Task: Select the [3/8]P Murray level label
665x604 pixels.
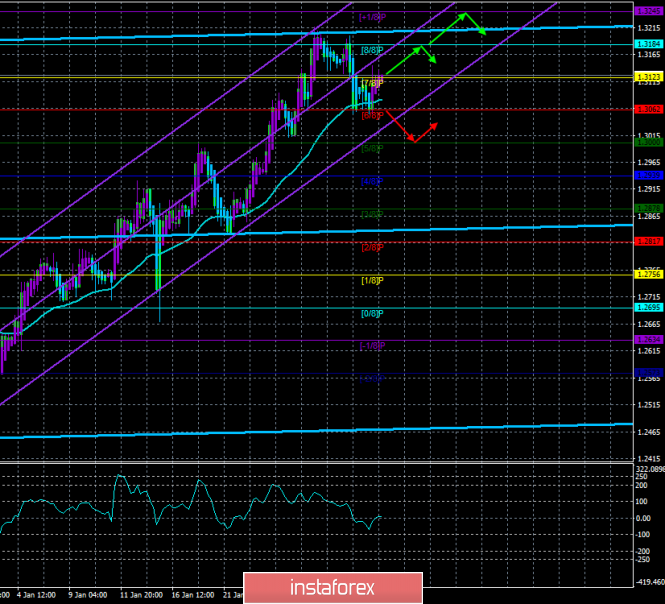Action: click(x=372, y=215)
